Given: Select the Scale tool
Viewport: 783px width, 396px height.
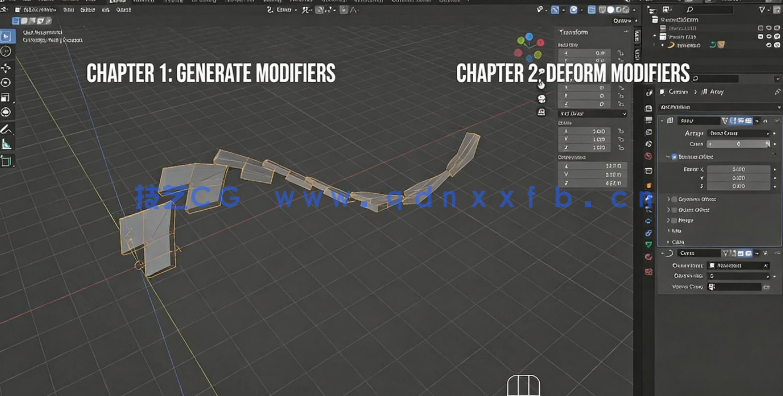Looking at the screenshot, I should (6, 97).
